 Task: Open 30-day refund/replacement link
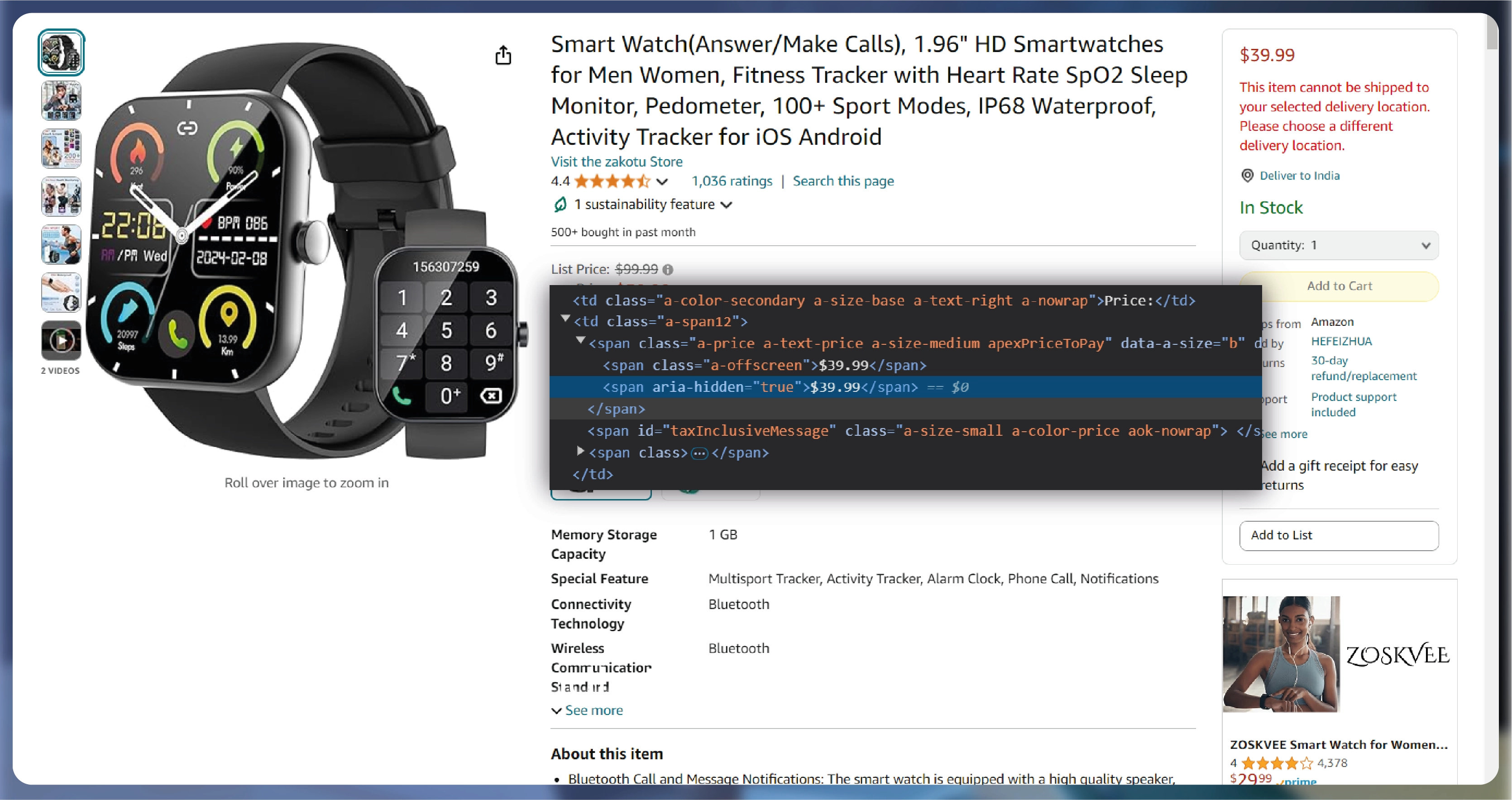coord(1364,368)
